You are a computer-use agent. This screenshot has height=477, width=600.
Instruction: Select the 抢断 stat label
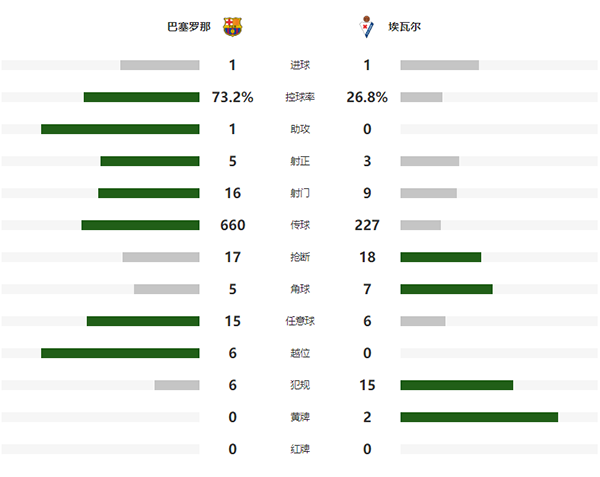tap(299, 257)
